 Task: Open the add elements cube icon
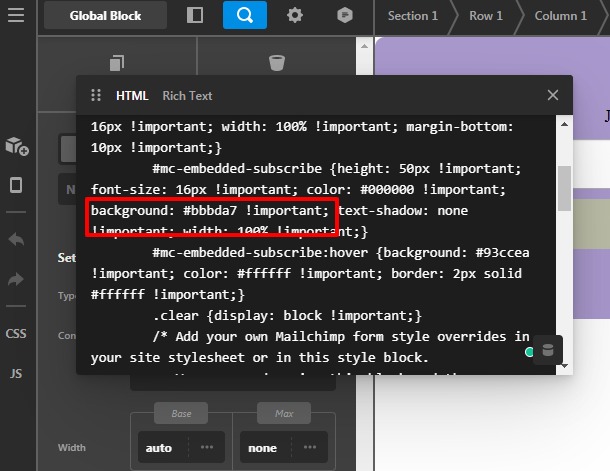[17, 146]
